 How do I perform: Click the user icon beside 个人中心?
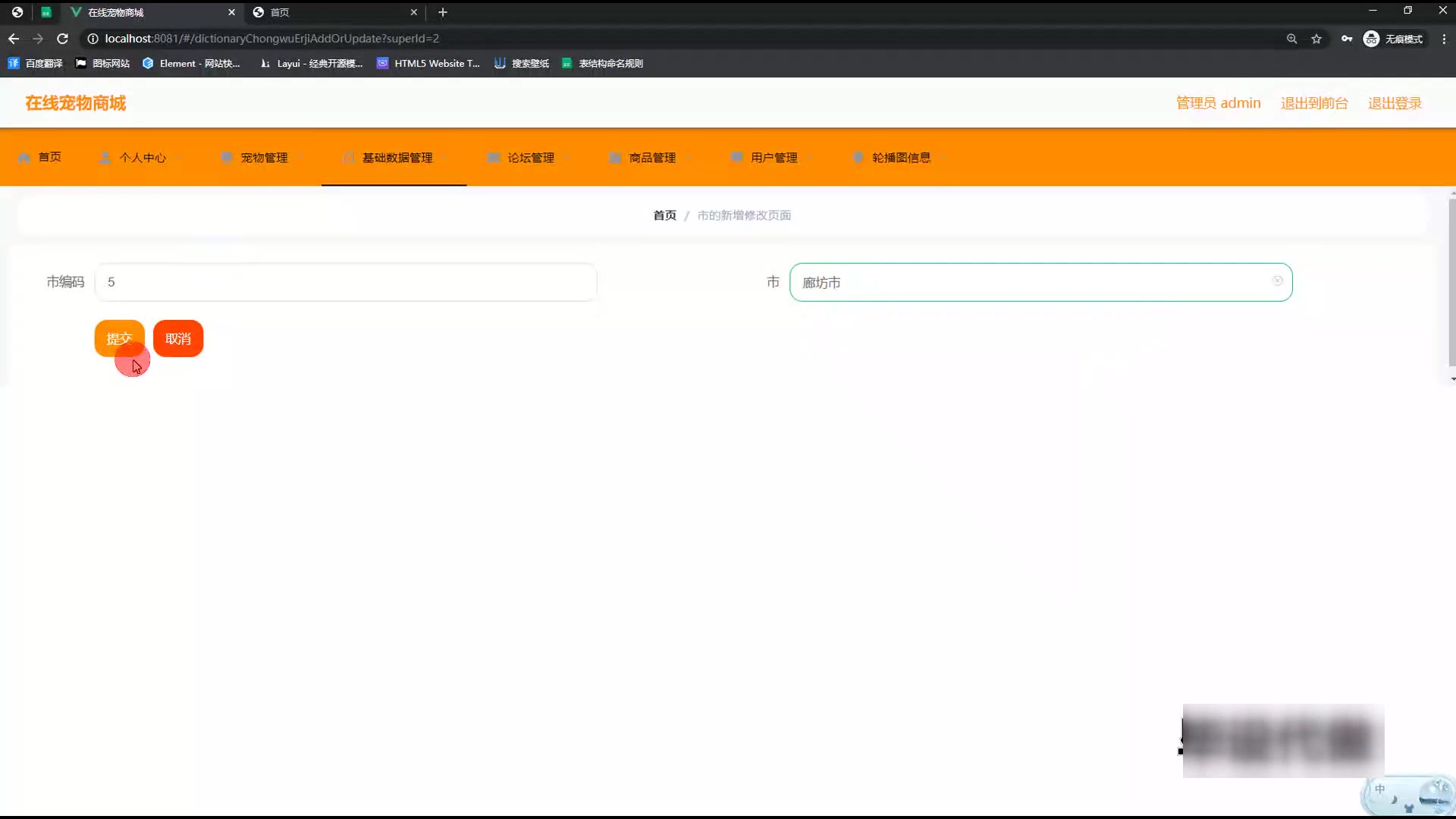tap(105, 158)
